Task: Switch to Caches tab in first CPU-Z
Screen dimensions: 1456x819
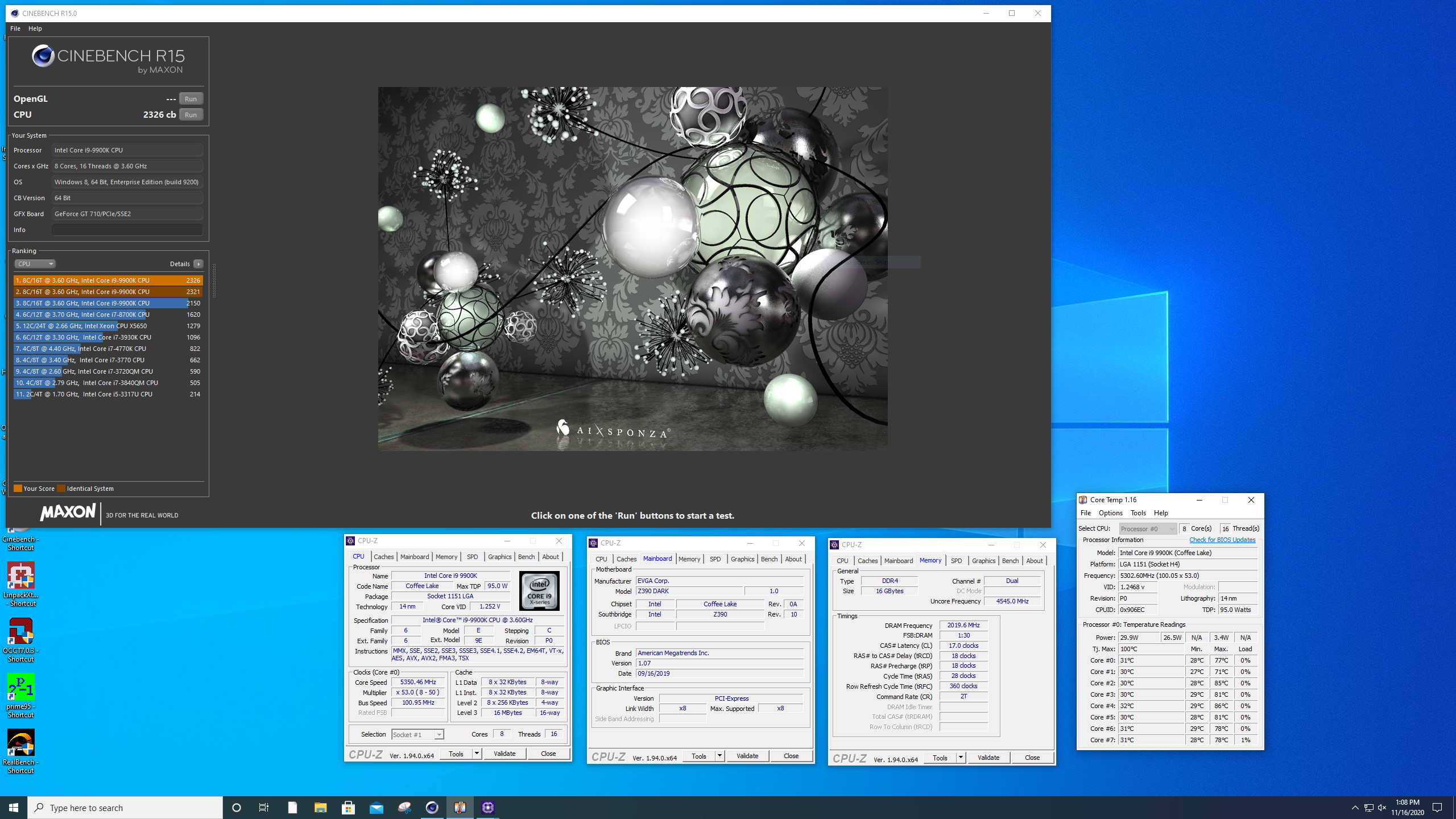Action: click(x=384, y=557)
